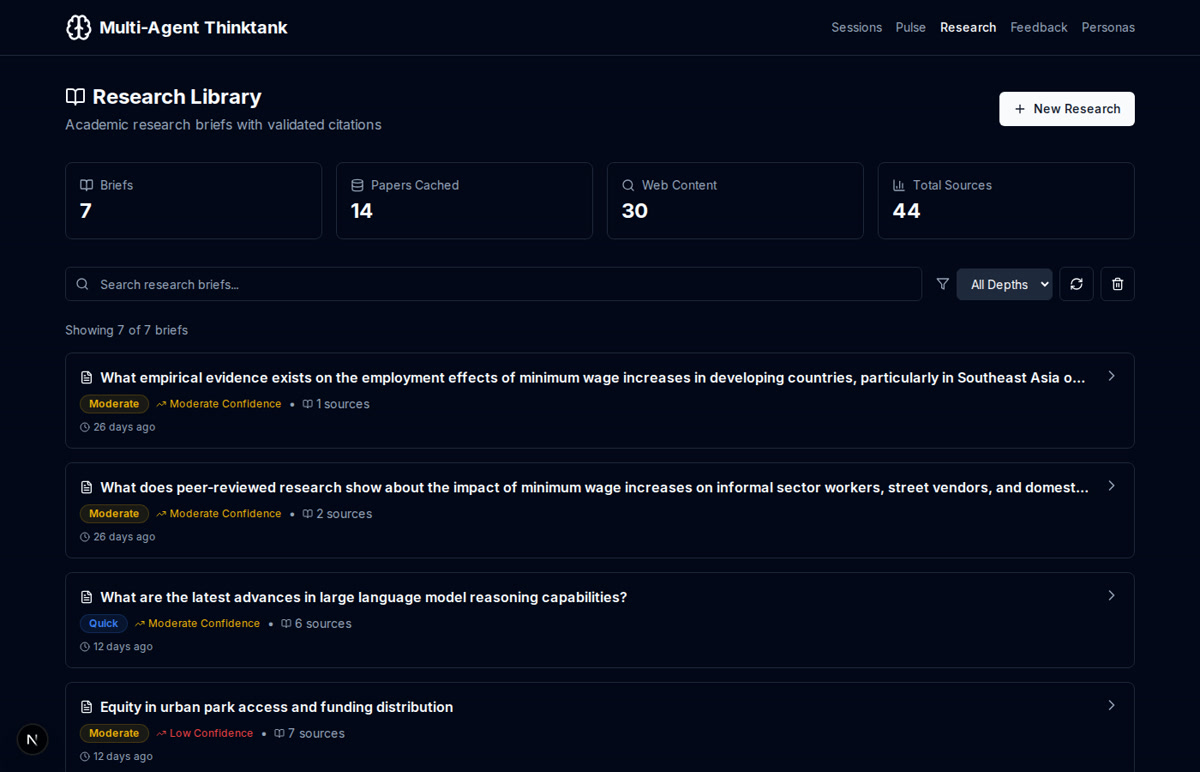The height and width of the screenshot is (772, 1200).
Task: Toggle the Moderate depth badge on the first brief
Action: [114, 403]
